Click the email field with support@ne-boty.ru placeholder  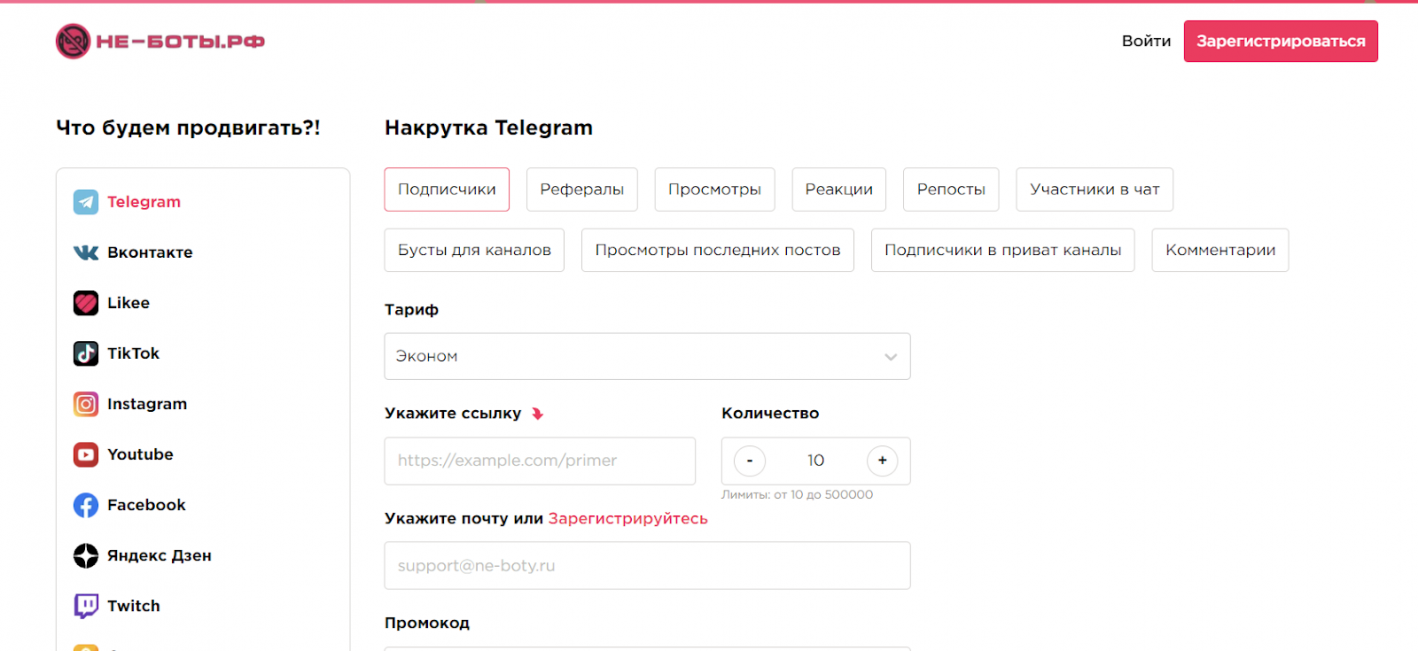[x=647, y=566]
